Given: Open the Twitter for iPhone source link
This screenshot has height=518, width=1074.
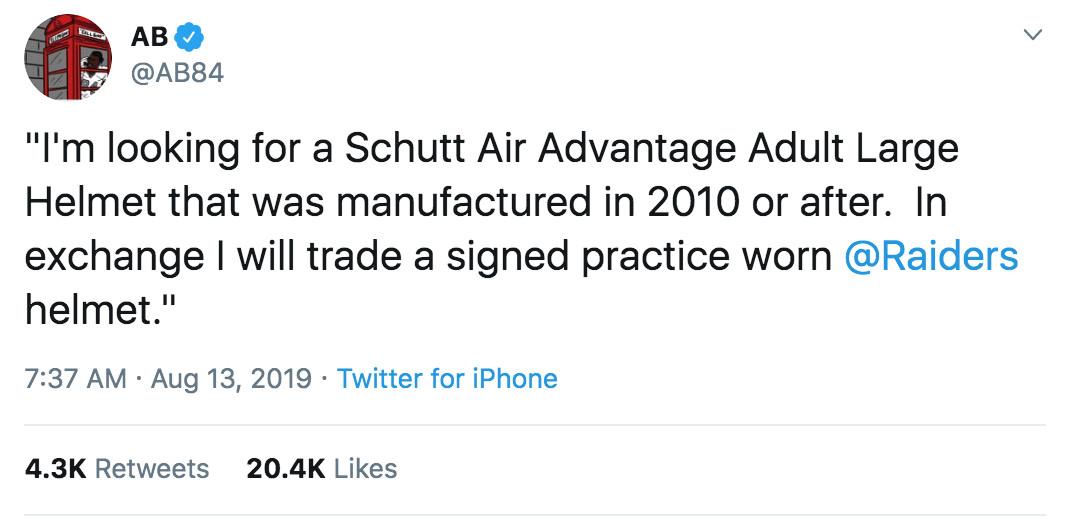Looking at the screenshot, I should pyautogui.click(x=447, y=379).
